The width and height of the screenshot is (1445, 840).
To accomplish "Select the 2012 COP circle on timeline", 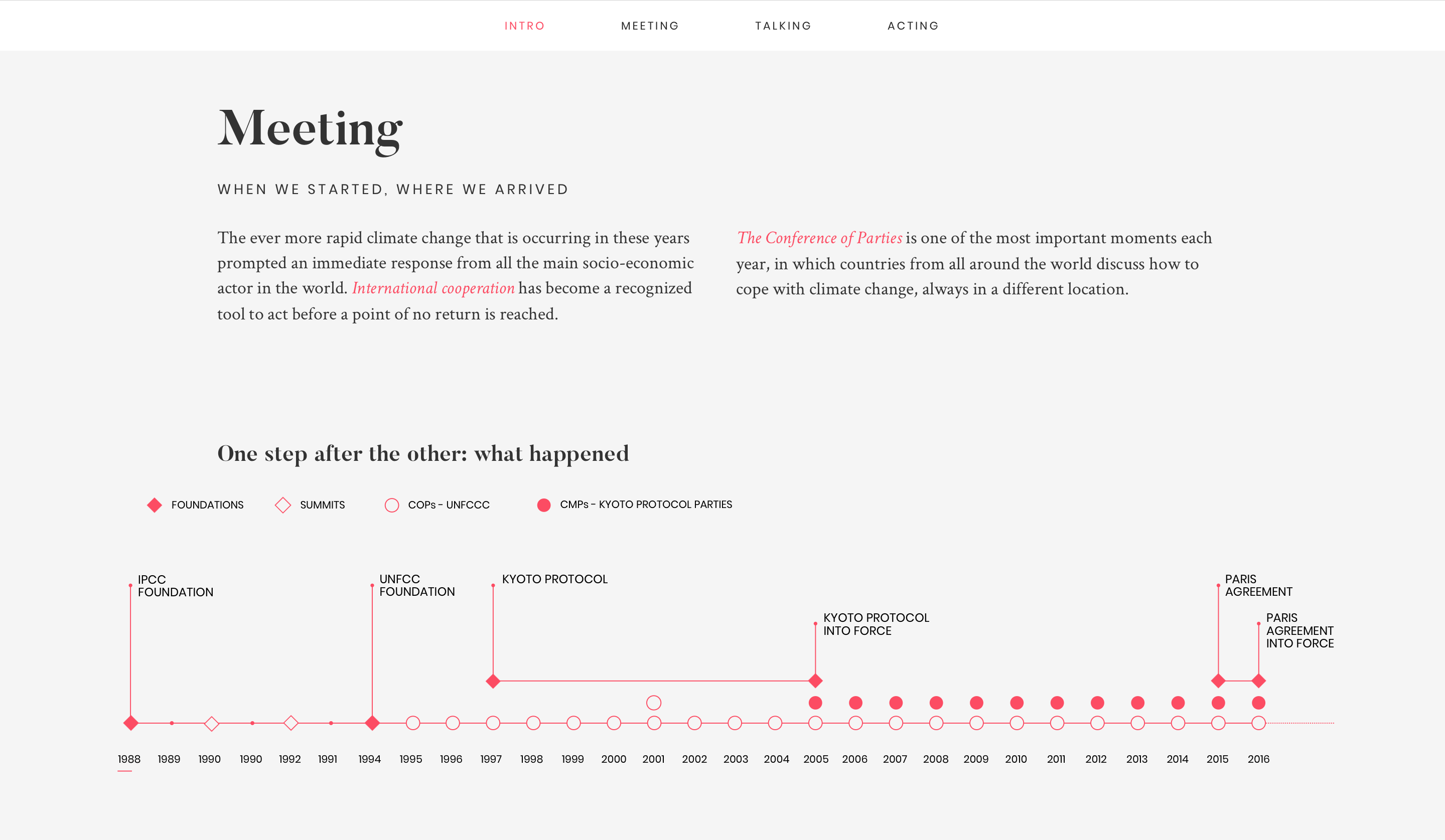I will point(1097,723).
